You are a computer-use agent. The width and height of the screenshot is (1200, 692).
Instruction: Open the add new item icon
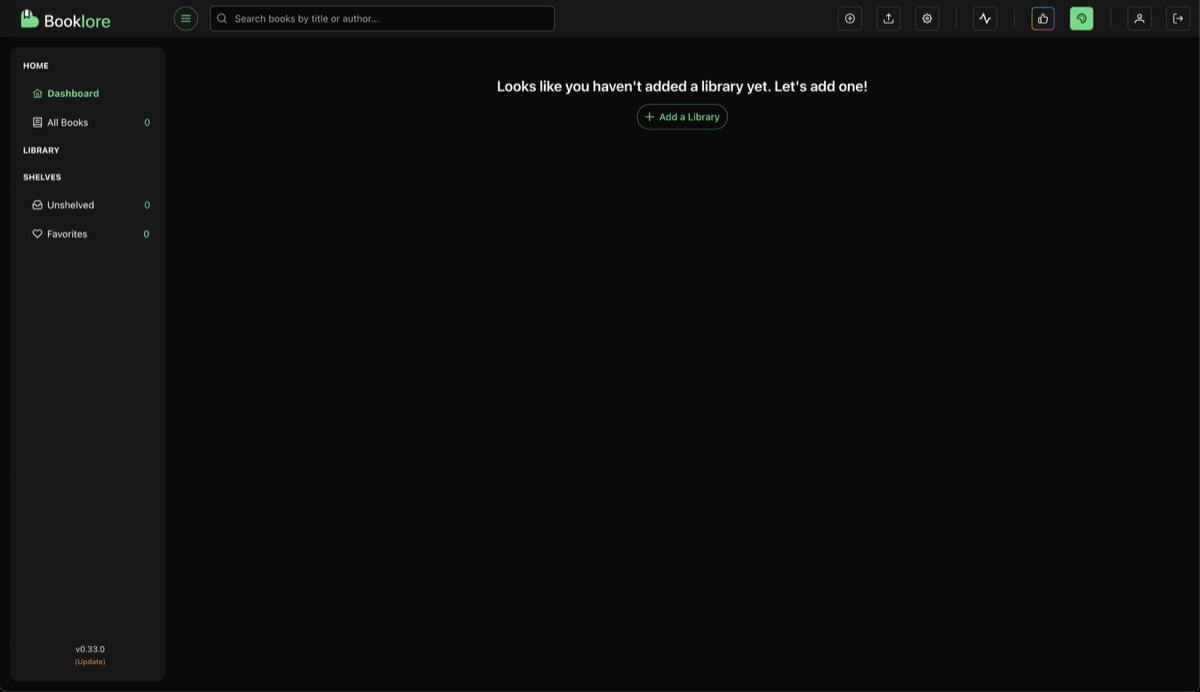point(849,18)
